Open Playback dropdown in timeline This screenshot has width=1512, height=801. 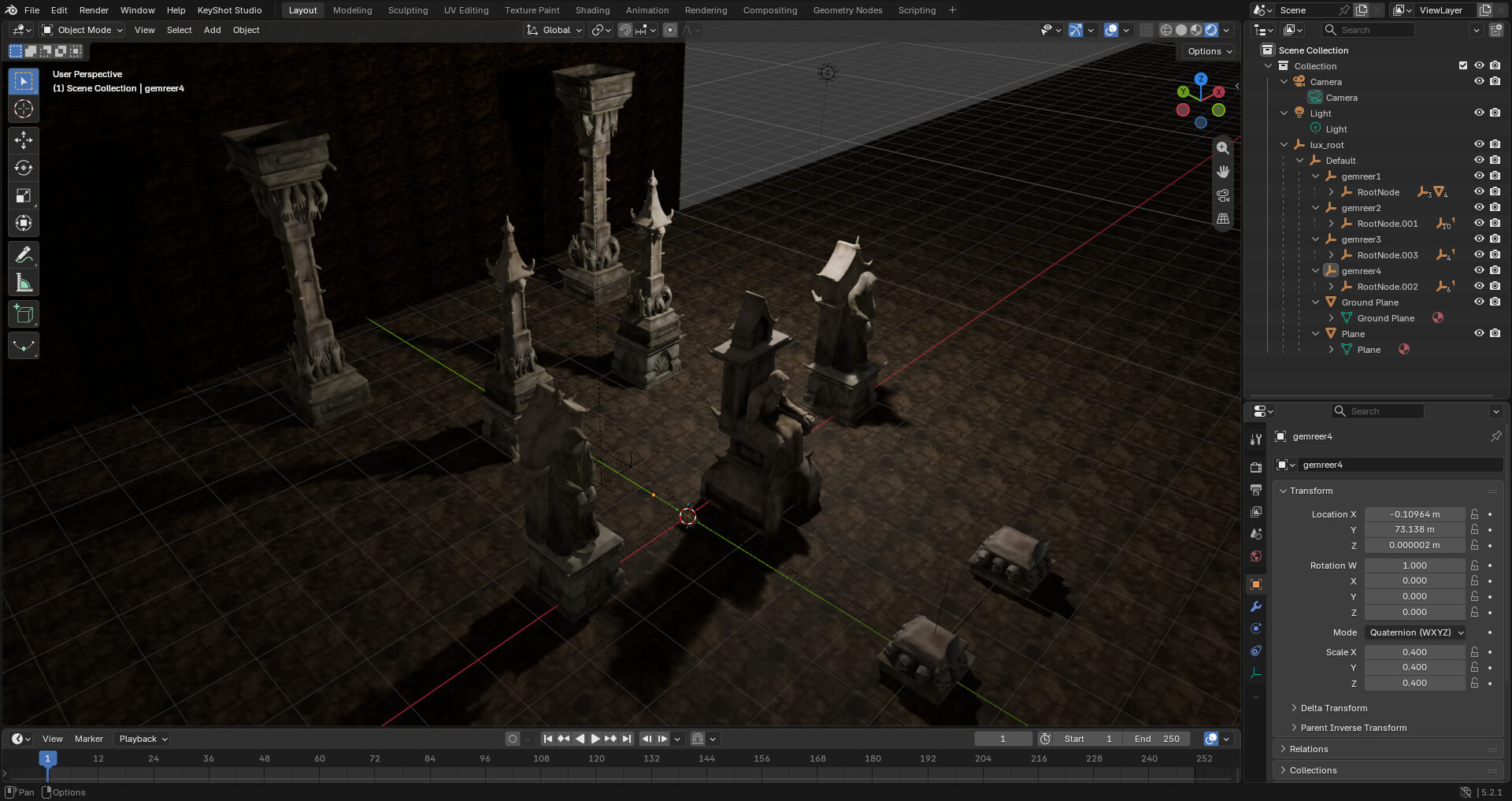143,739
